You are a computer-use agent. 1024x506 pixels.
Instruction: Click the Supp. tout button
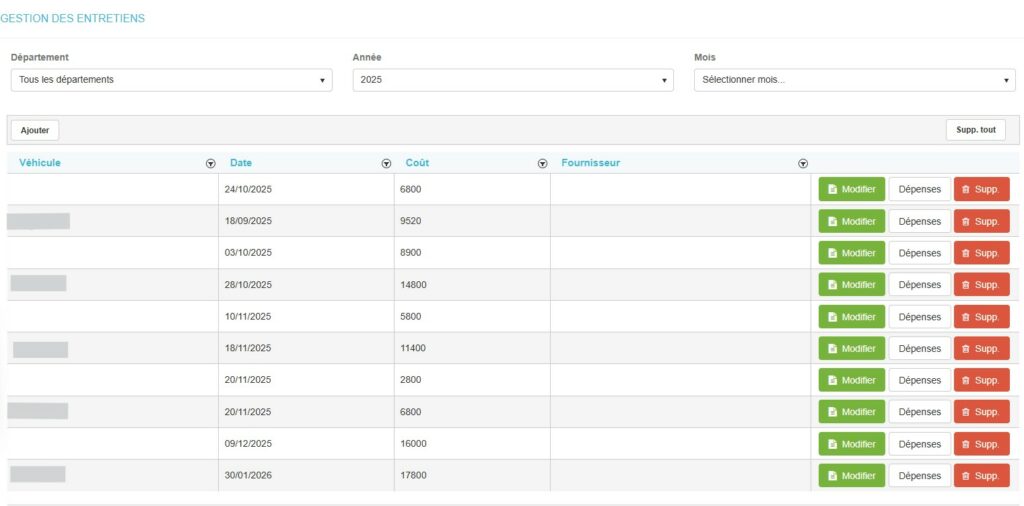point(975,130)
